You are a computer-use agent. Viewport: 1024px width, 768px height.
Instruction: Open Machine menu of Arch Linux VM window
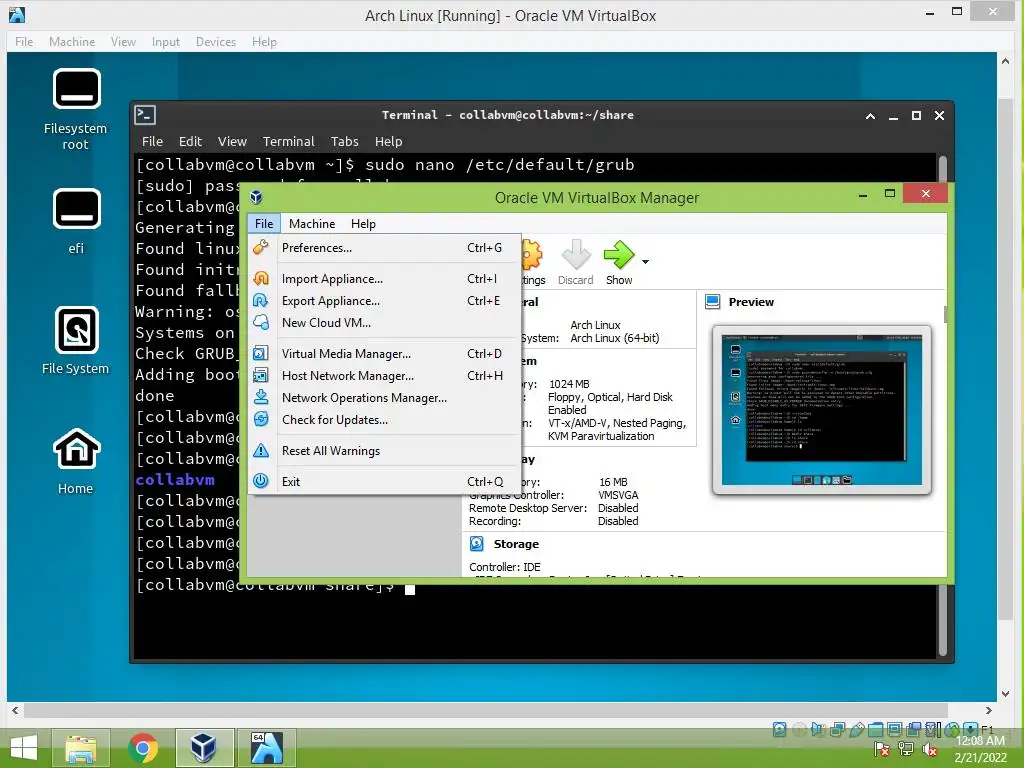click(72, 41)
